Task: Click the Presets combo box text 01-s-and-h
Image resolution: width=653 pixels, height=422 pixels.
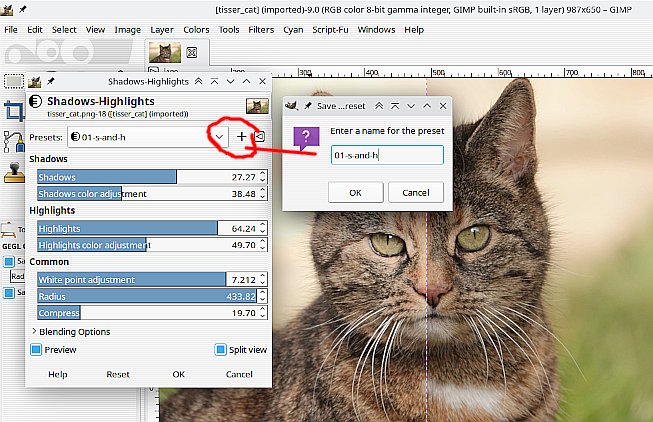Action: 103,137
